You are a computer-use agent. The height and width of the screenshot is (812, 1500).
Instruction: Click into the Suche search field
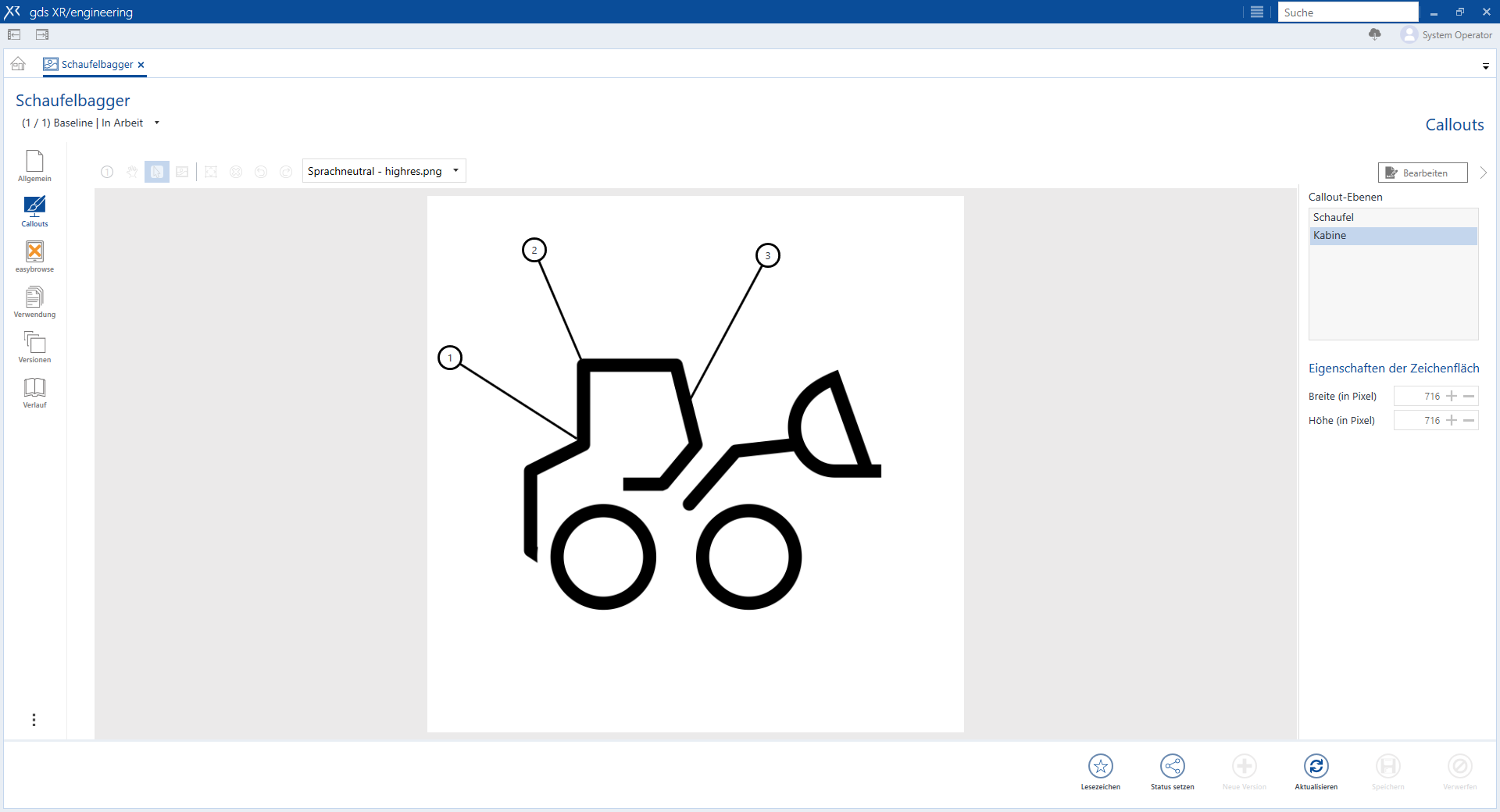click(x=1347, y=12)
